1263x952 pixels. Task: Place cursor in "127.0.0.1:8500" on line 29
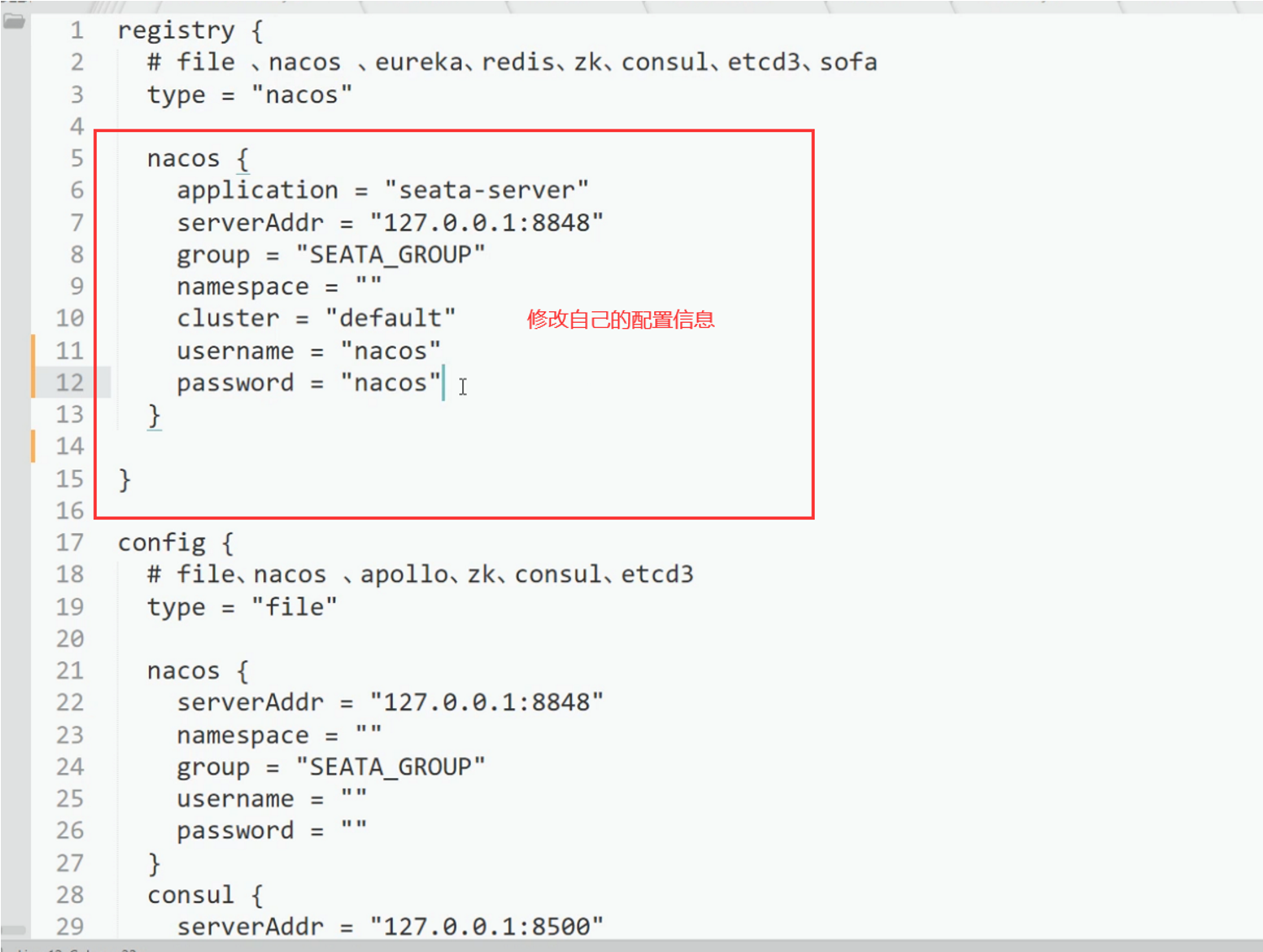point(487,927)
